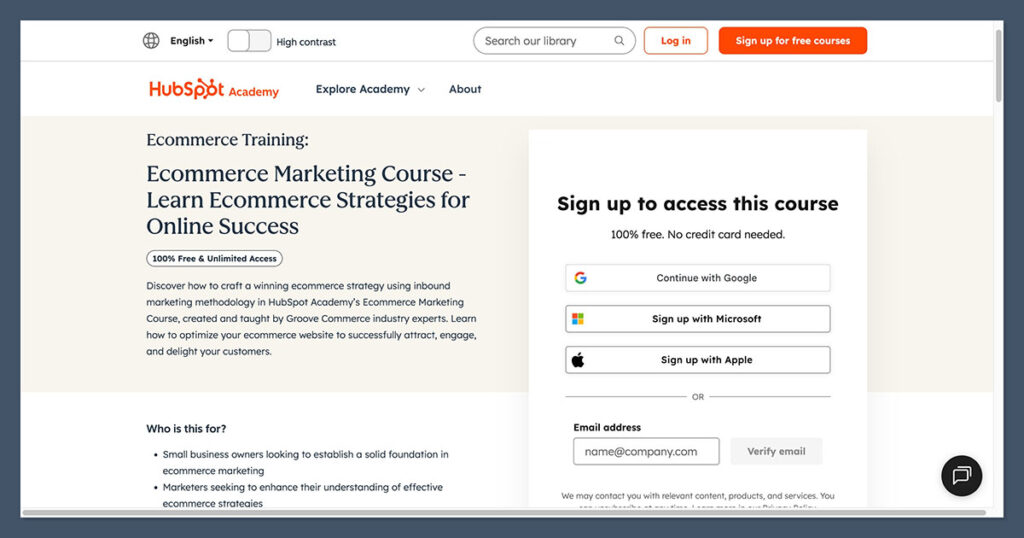
Task: Click the Microsoft logo icon
Action: [x=578, y=319]
